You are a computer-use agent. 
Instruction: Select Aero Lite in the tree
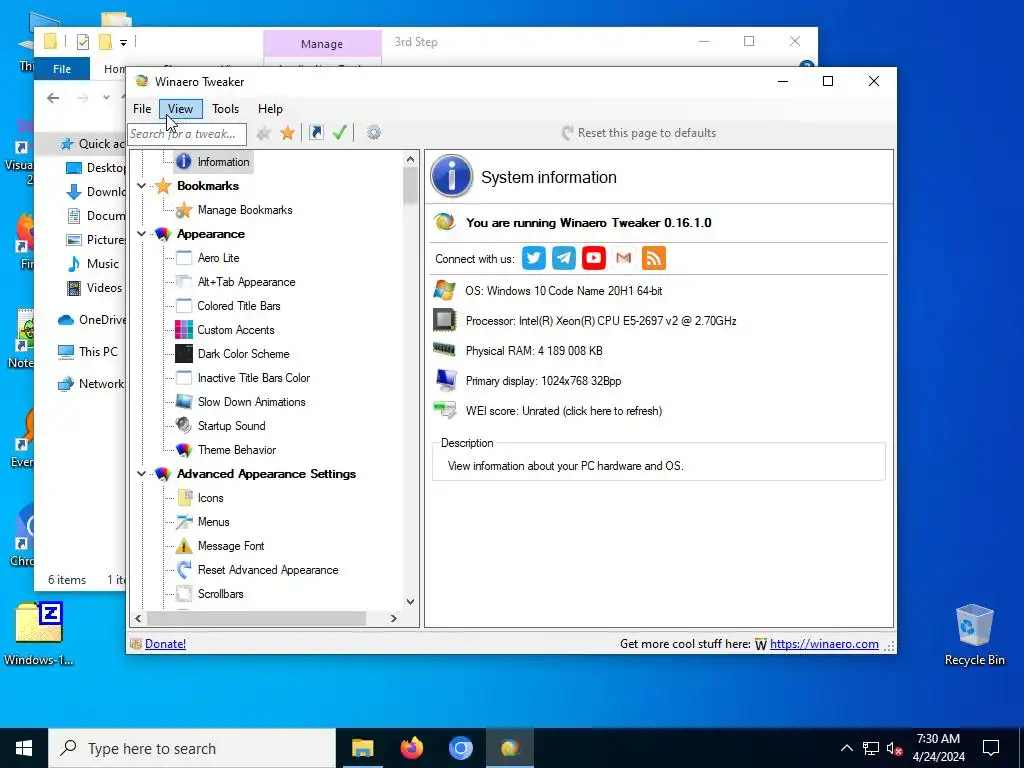[219, 258]
